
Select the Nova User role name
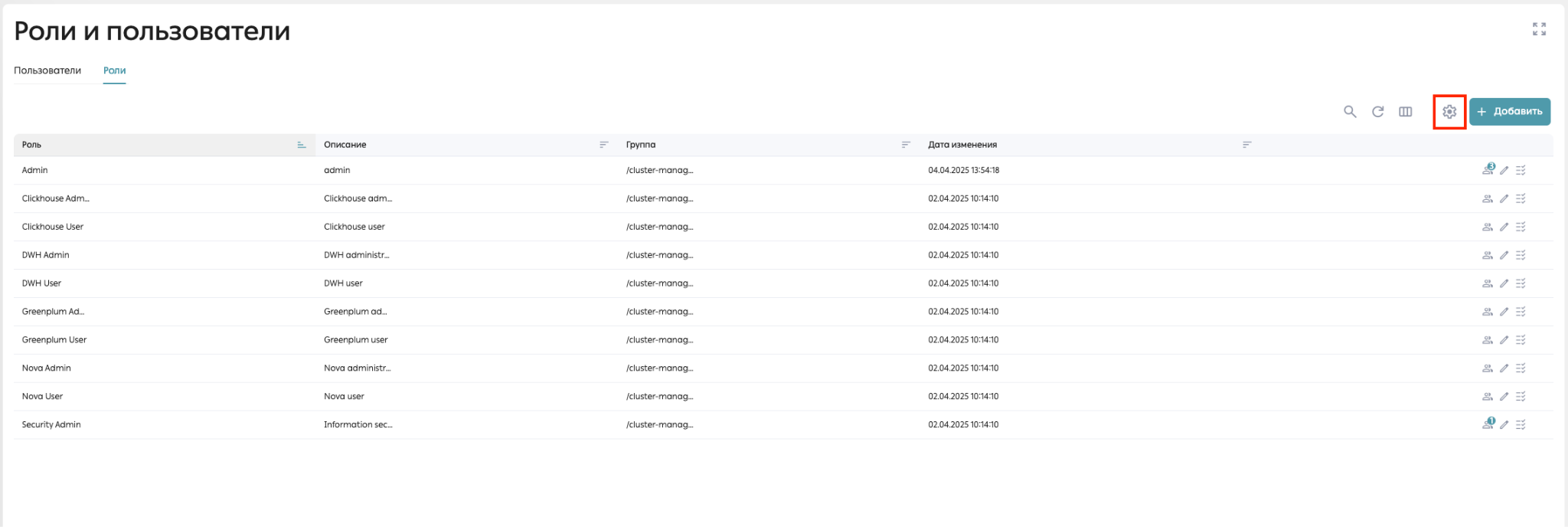tap(42, 397)
